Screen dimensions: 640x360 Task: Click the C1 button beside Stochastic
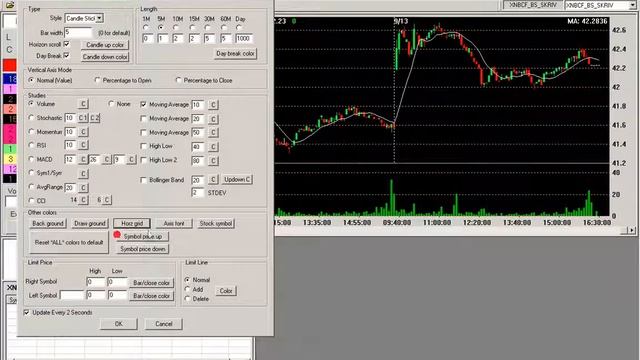pos(83,118)
